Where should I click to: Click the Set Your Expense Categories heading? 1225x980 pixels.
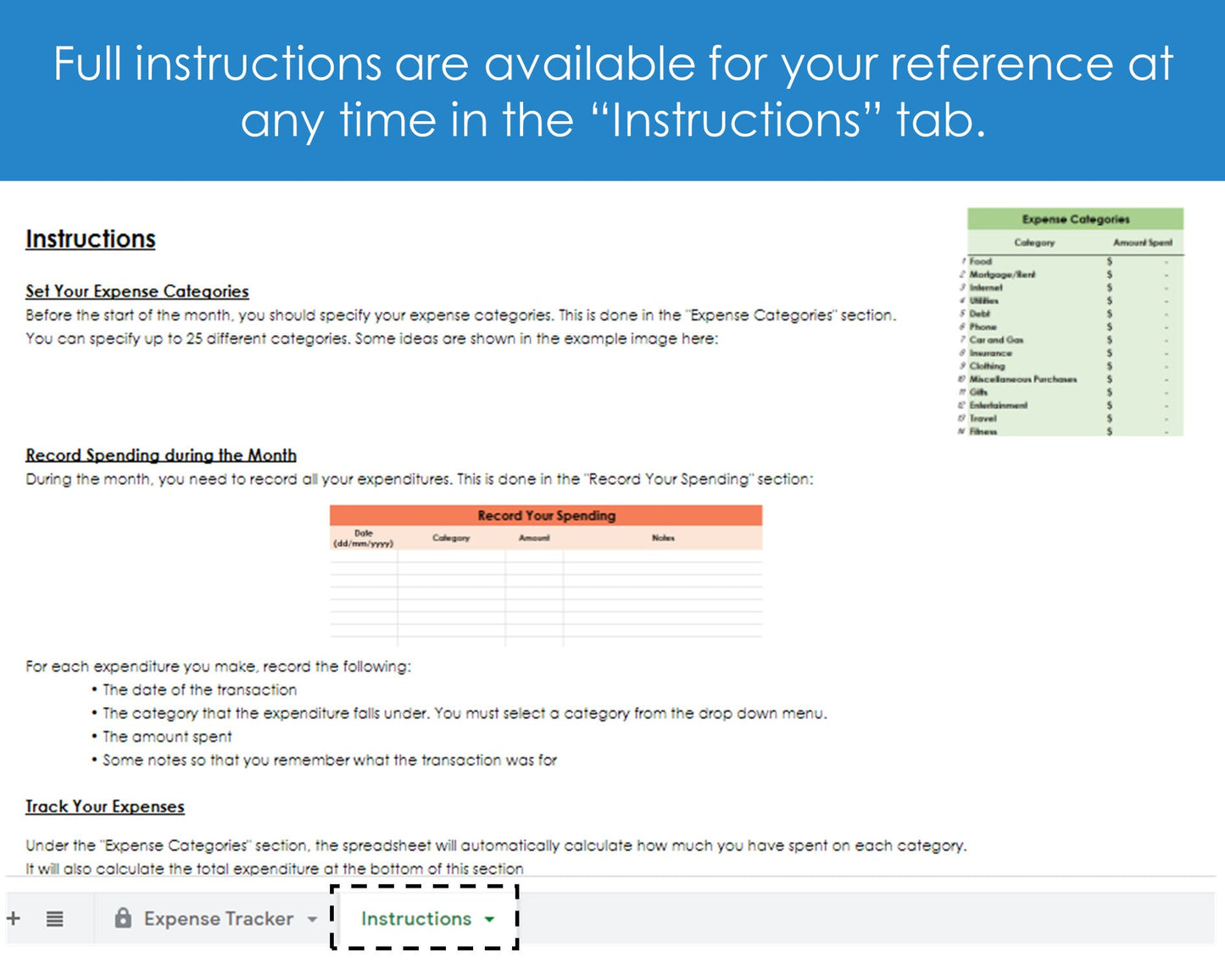coord(136,292)
